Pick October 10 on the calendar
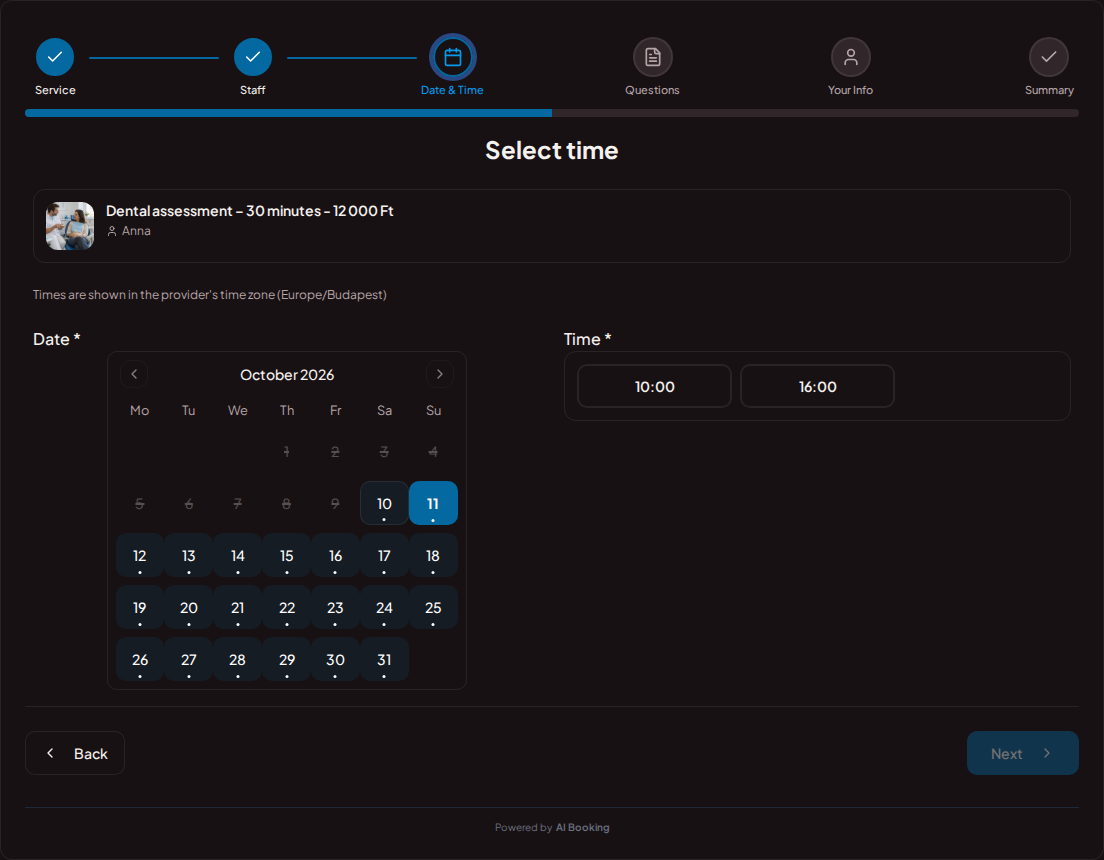This screenshot has height=860, width=1104. (384, 503)
